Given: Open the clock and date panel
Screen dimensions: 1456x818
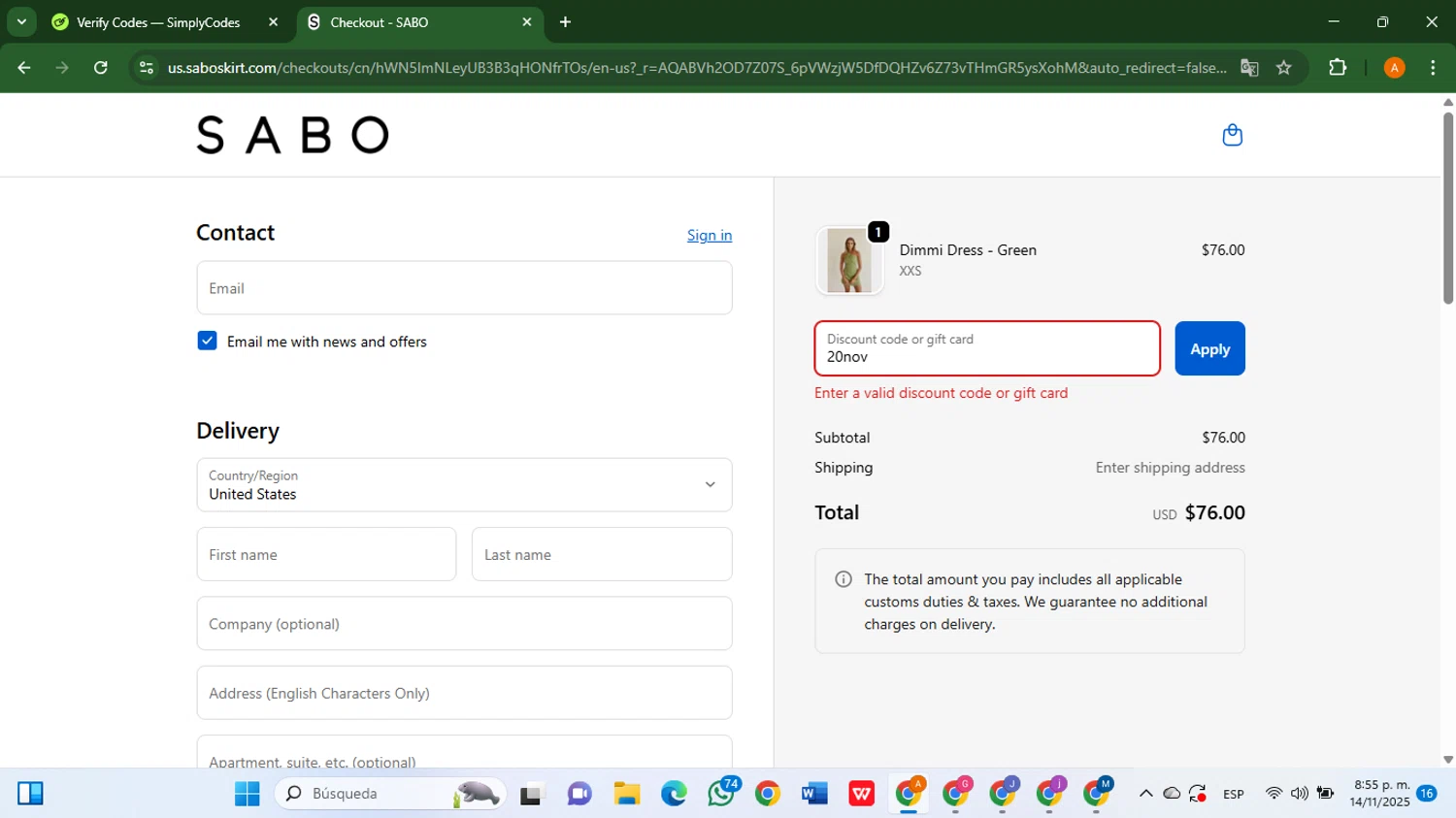Looking at the screenshot, I should (1379, 794).
